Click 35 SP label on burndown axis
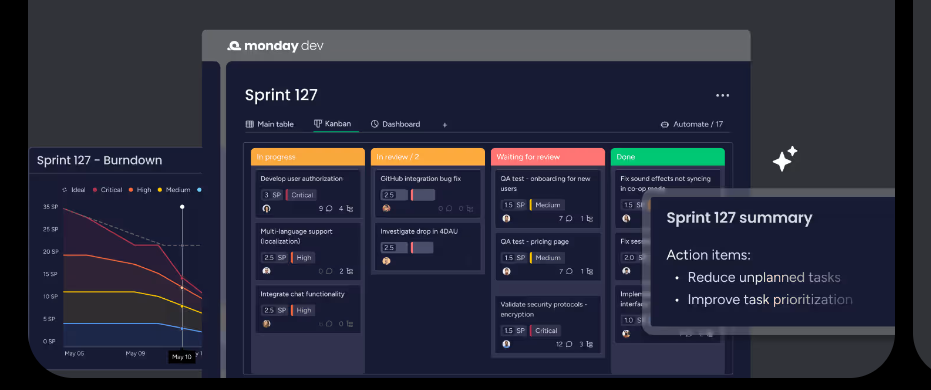Viewport: 931px width, 390px height. (50, 207)
